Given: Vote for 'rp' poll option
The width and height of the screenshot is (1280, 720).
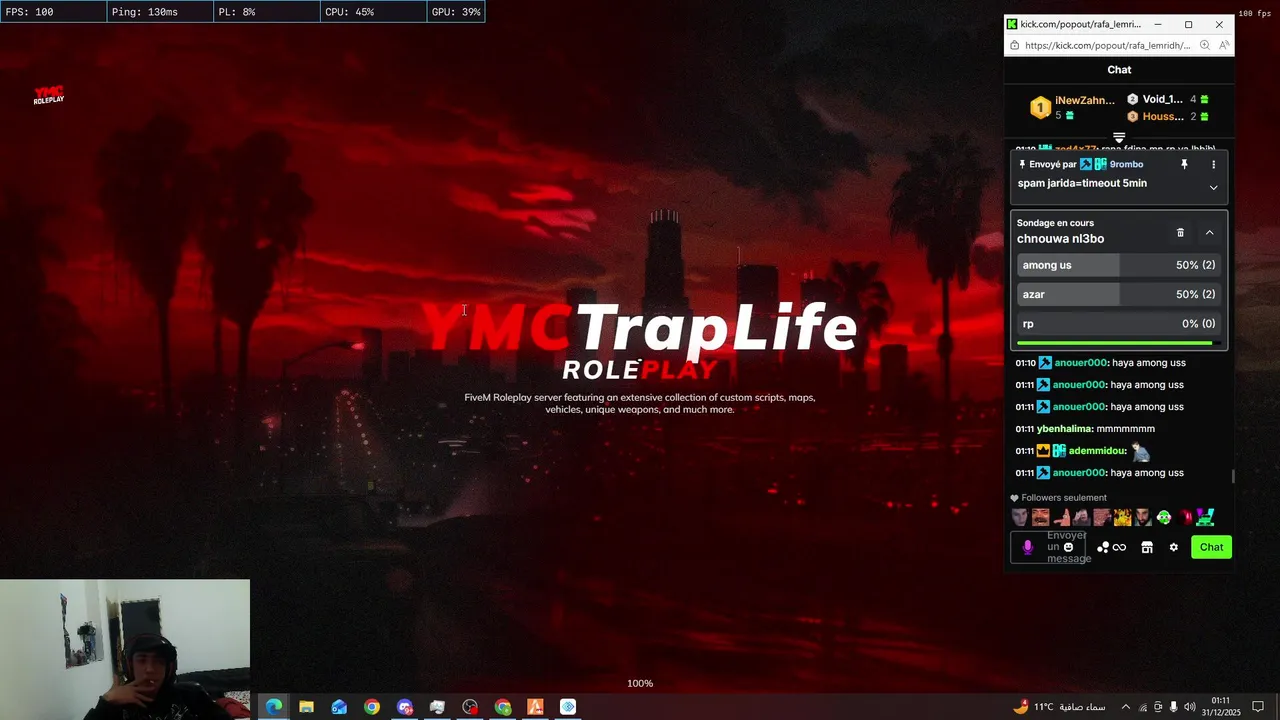Looking at the screenshot, I should coord(1119,324).
